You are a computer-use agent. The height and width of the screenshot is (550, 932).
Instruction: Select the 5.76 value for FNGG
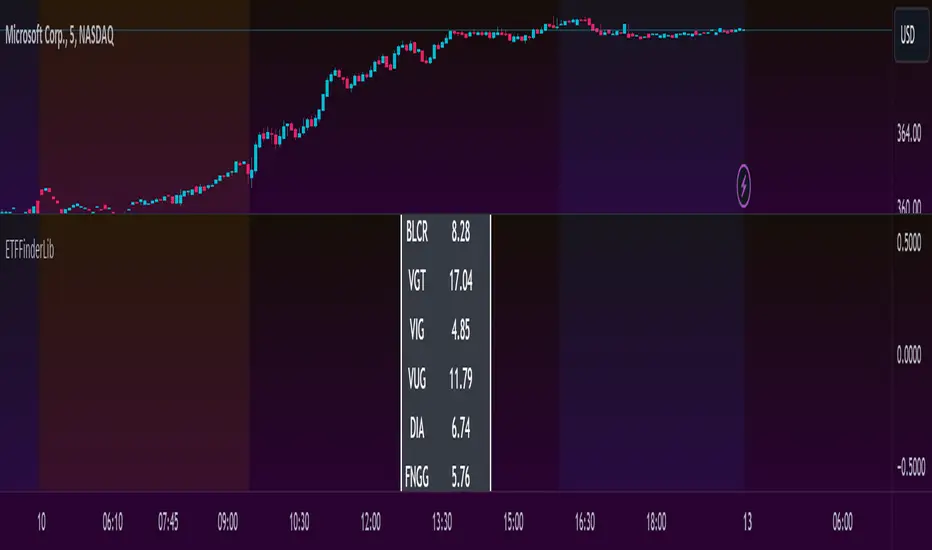[x=461, y=476]
